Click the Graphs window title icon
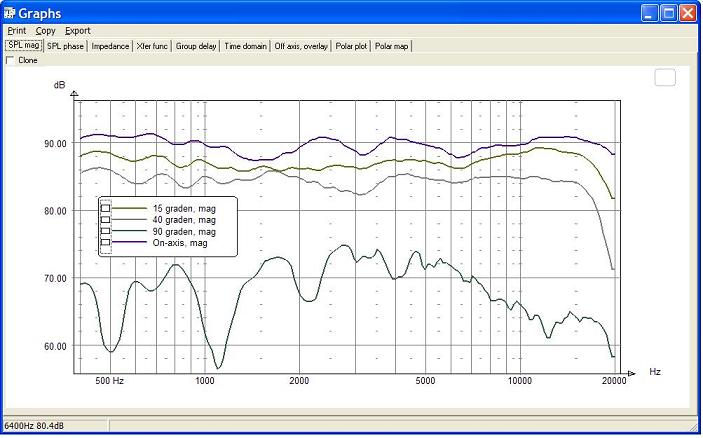This screenshot has width=703, height=438. 9,13
